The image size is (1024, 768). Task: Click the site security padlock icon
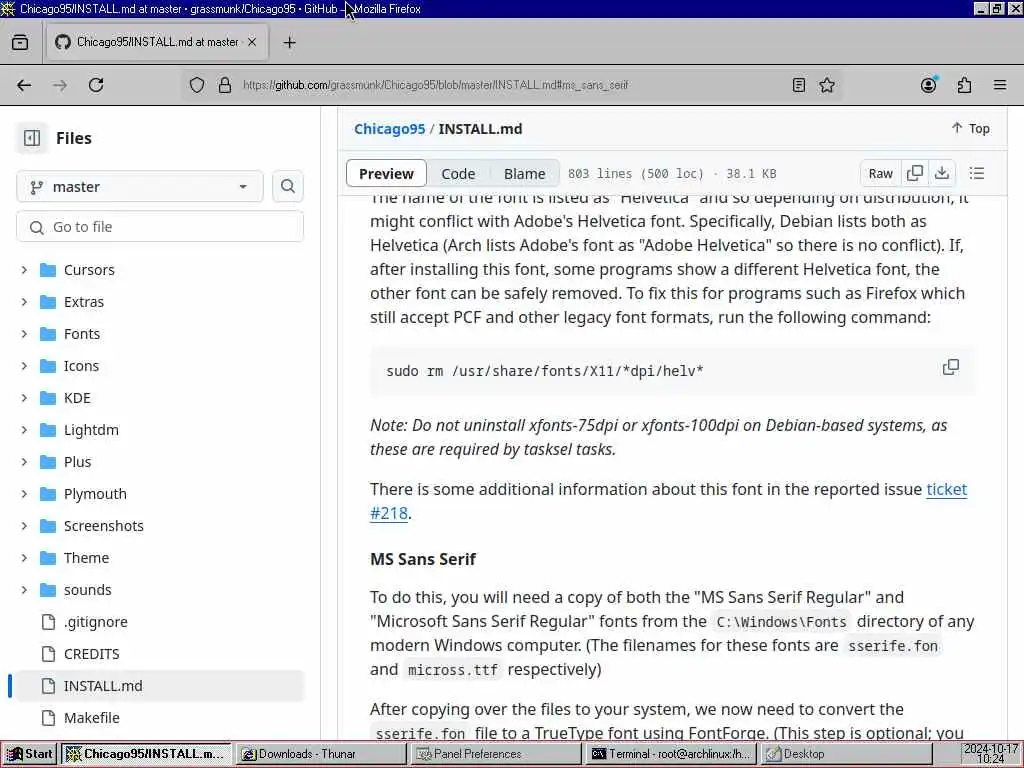[225, 85]
